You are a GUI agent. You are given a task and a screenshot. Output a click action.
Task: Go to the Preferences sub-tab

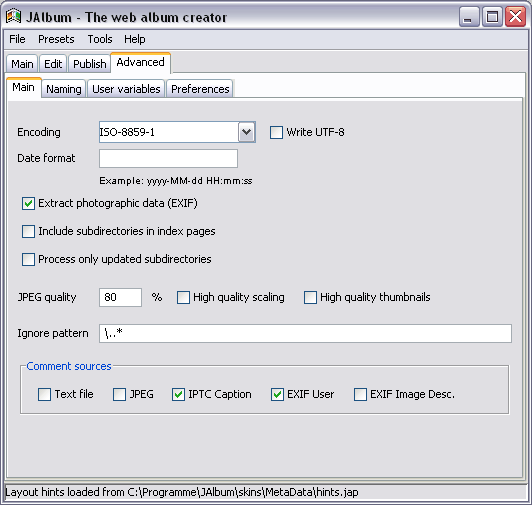click(x=200, y=89)
